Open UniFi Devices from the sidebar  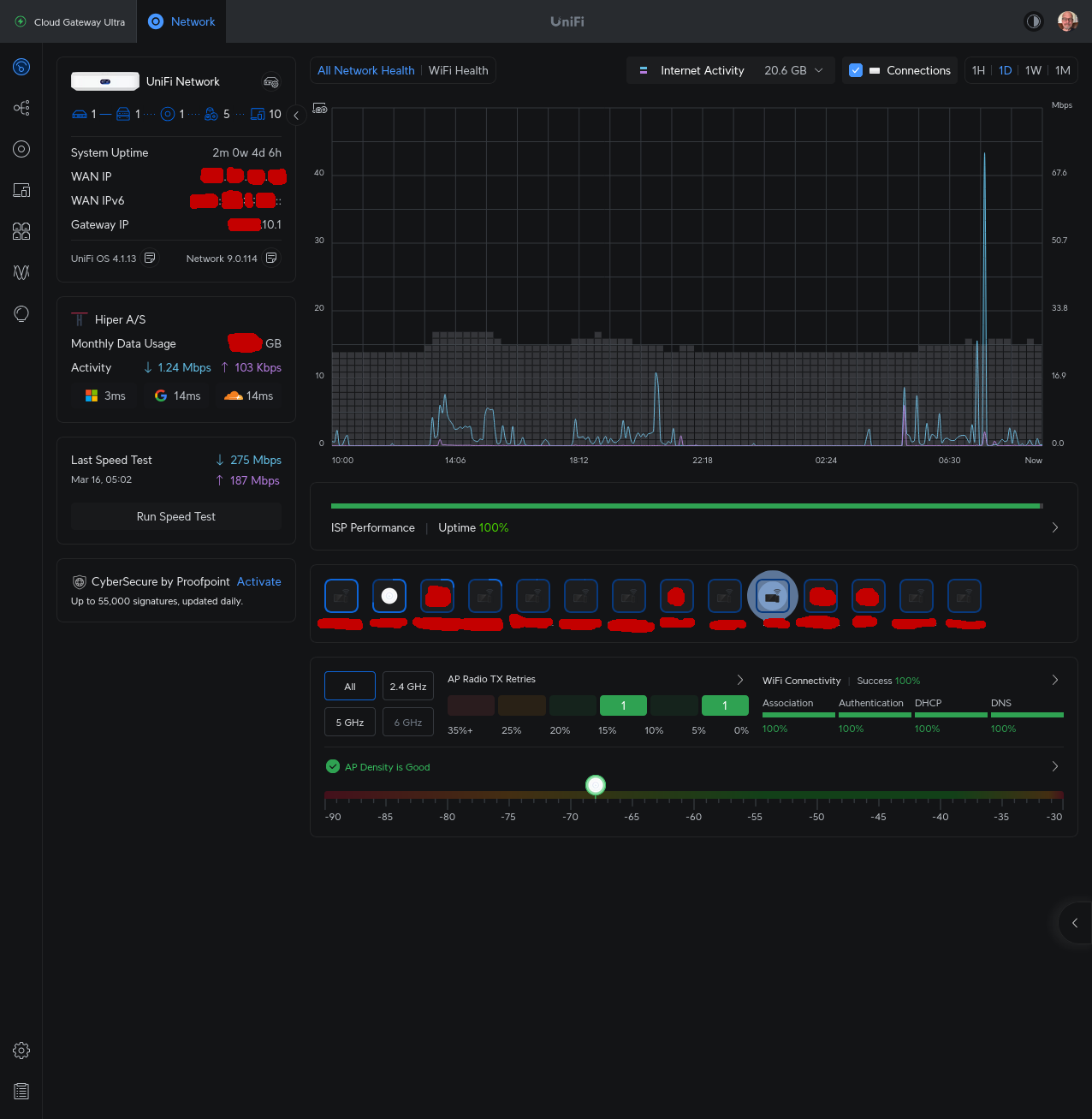click(21, 149)
